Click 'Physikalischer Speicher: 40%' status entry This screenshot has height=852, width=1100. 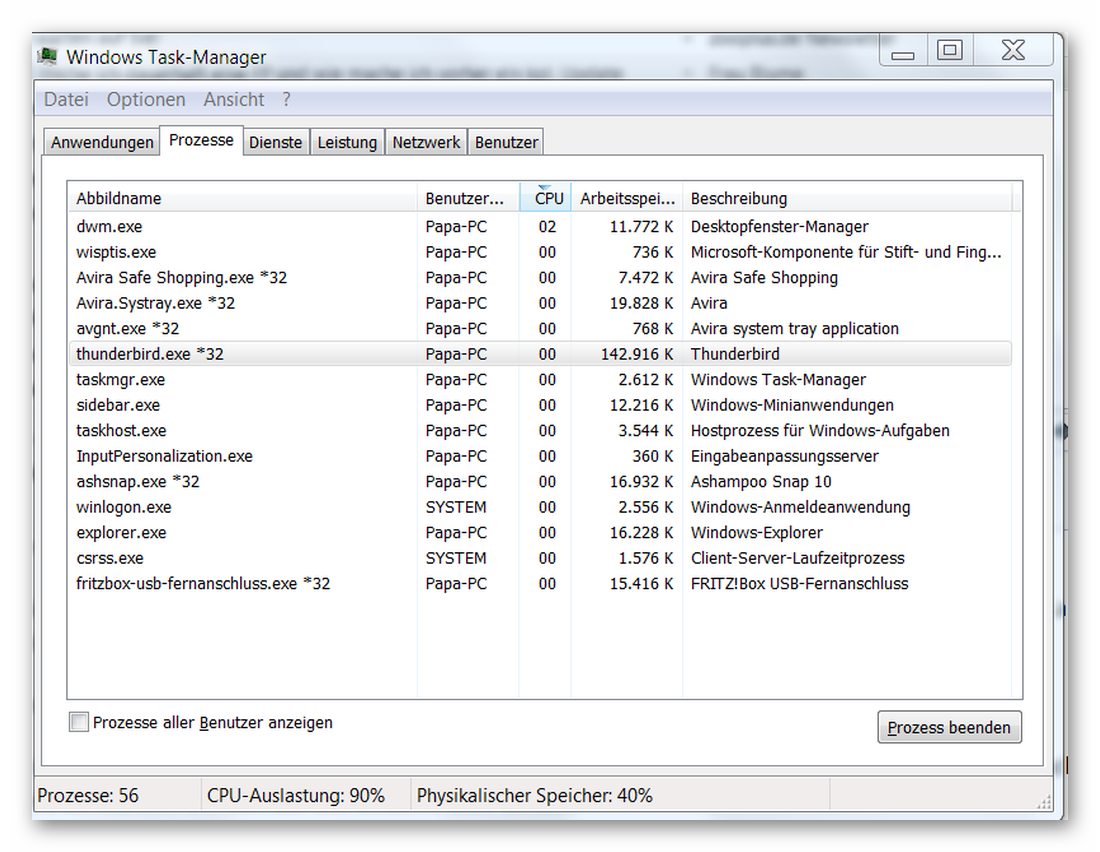(x=535, y=795)
